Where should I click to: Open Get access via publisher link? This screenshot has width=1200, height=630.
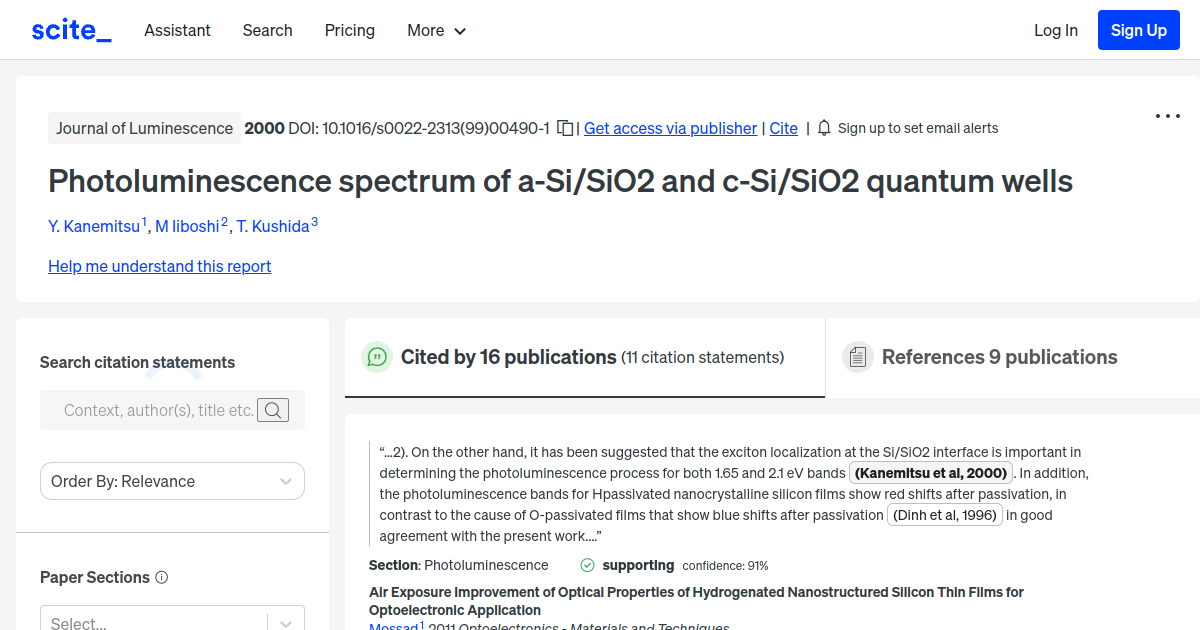pos(670,128)
